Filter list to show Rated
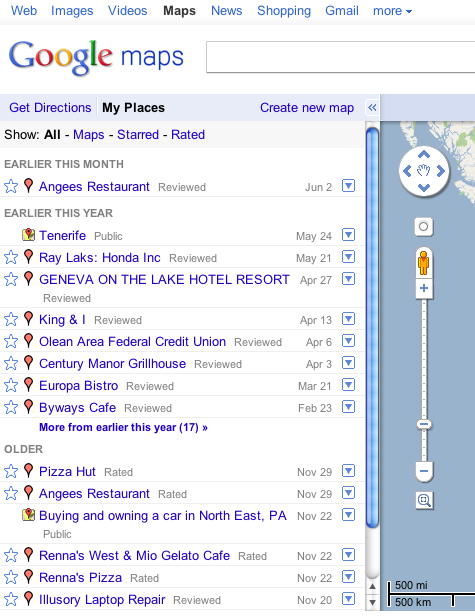Screen dimensions: 475x616 click(188, 135)
